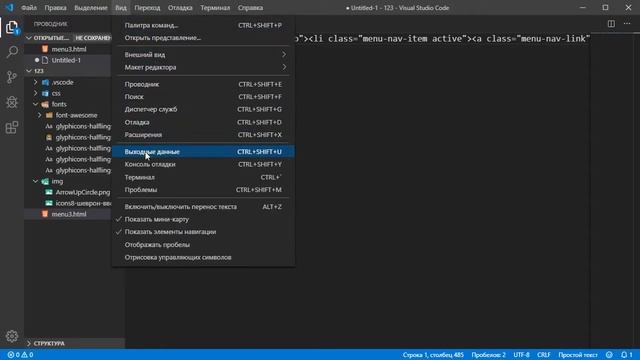
Task: Collapse the open editors section chevron
Action: click(x=29, y=38)
